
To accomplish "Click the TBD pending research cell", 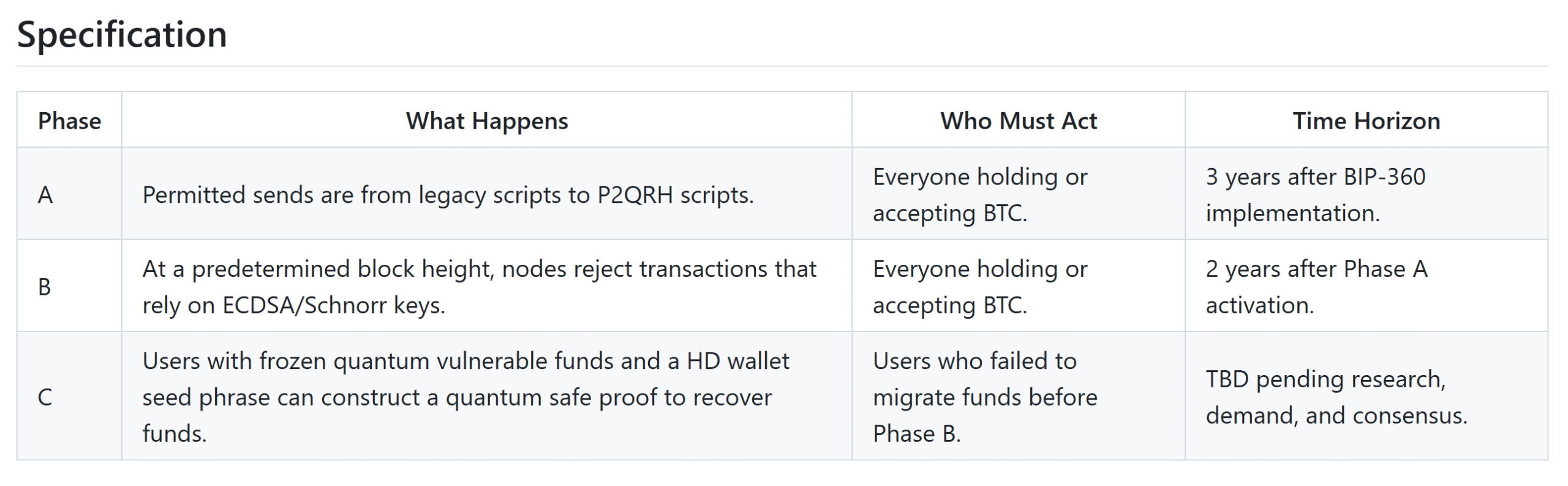I will [x=1336, y=397].
